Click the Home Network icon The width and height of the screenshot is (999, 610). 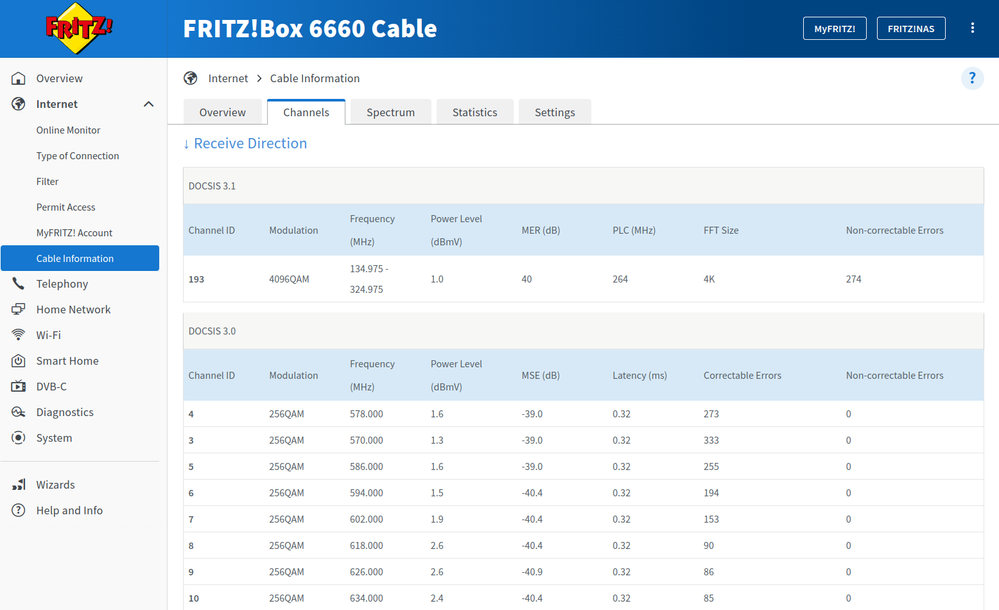tap(18, 310)
